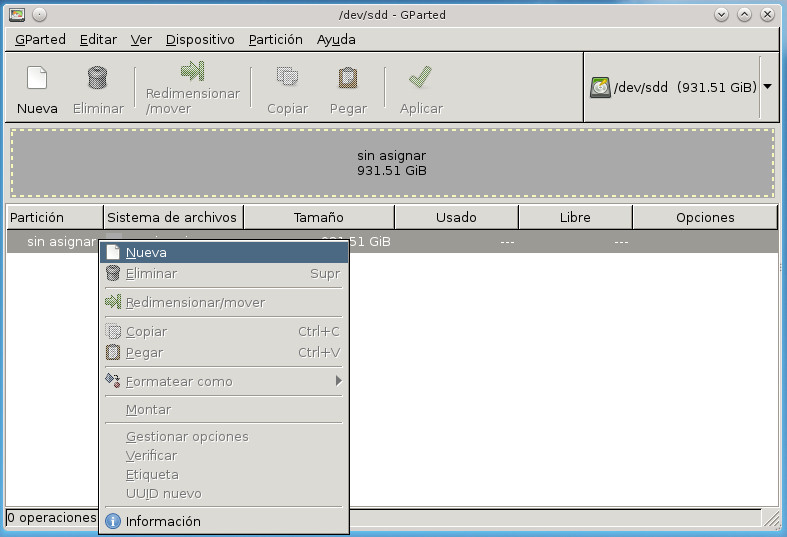Select Verificar in the context menu
Viewport: 787px width, 537px height.
[224, 456]
